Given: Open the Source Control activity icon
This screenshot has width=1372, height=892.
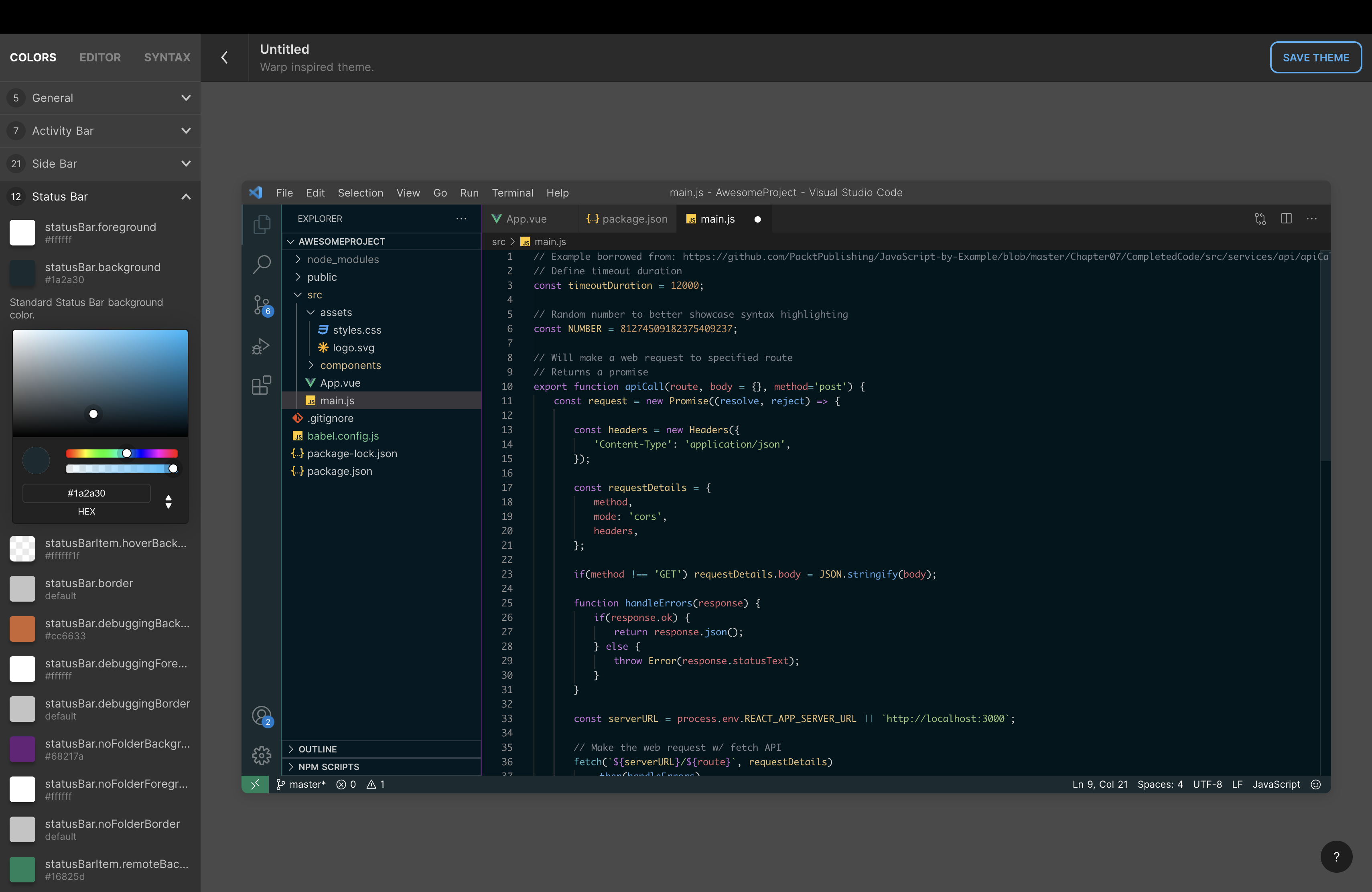Looking at the screenshot, I should point(262,305).
